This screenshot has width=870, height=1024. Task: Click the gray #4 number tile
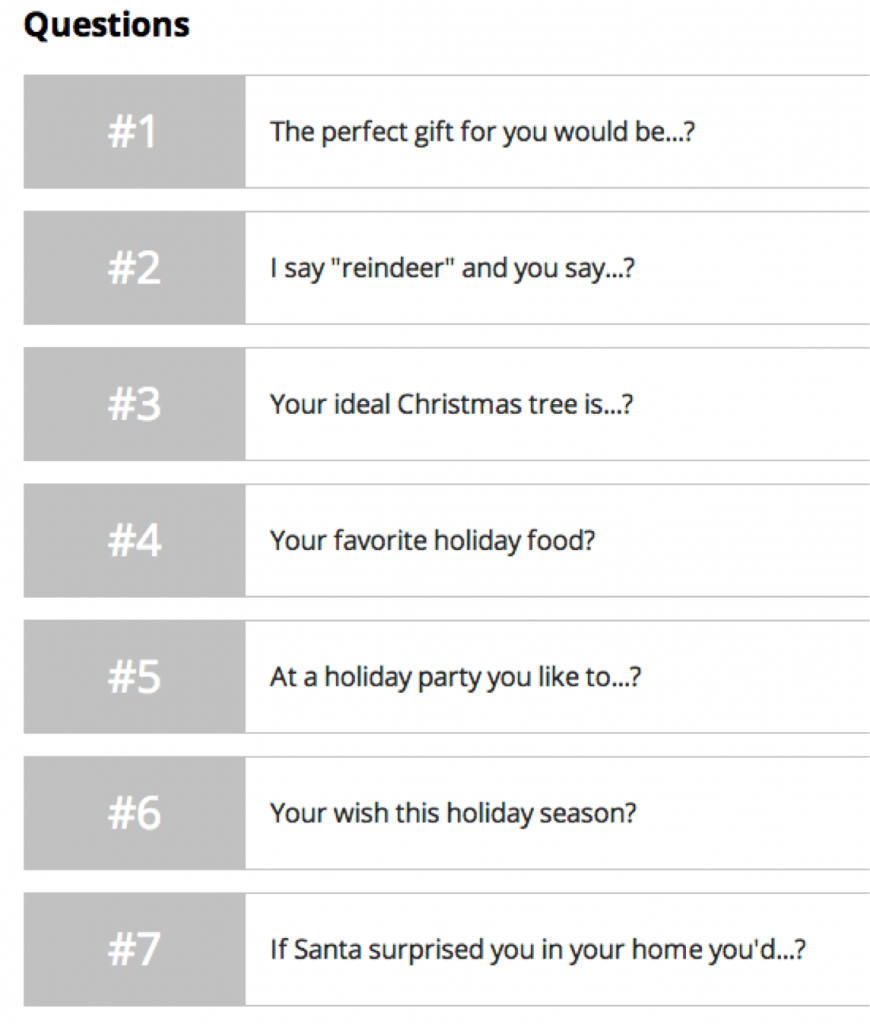click(134, 541)
